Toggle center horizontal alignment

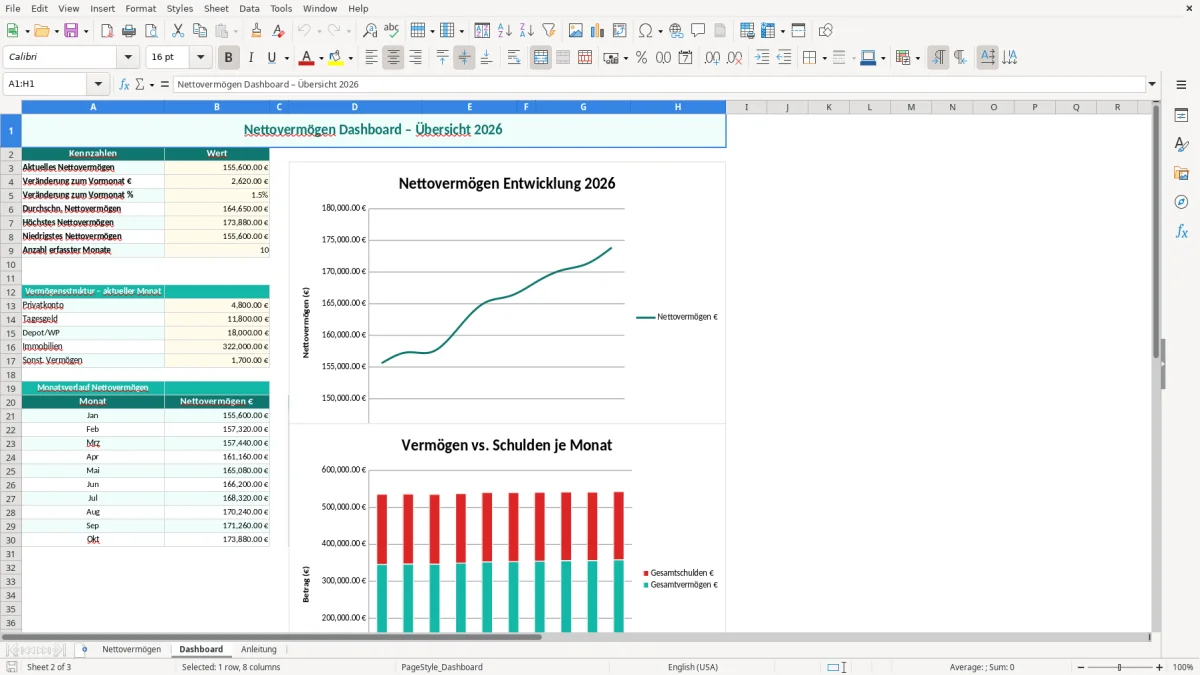coord(393,58)
